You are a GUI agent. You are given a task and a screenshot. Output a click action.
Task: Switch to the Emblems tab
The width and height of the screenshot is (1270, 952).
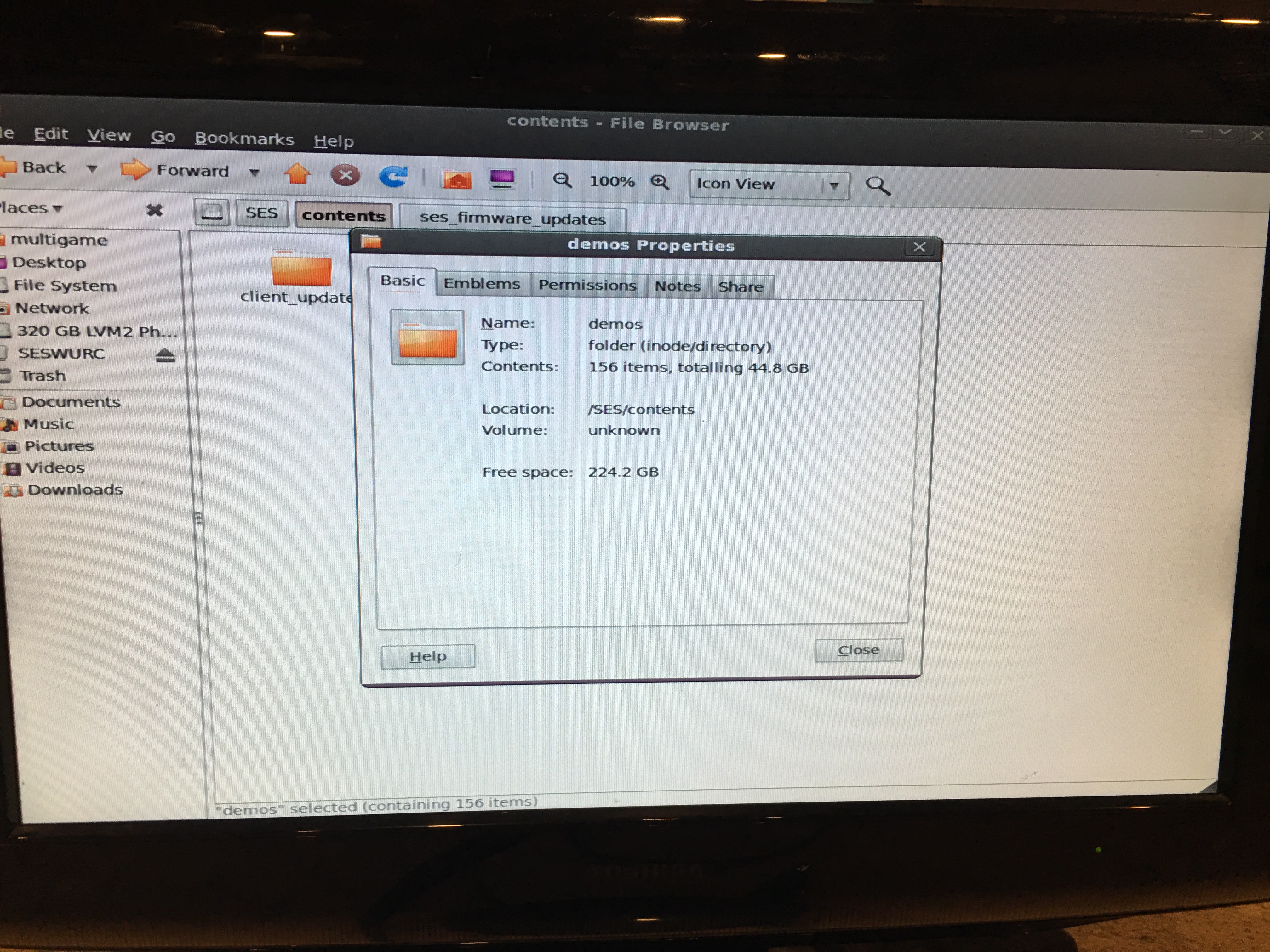(482, 283)
